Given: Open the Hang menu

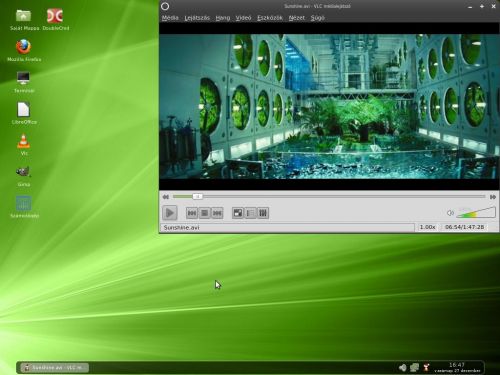Looking at the screenshot, I should coord(223,18).
